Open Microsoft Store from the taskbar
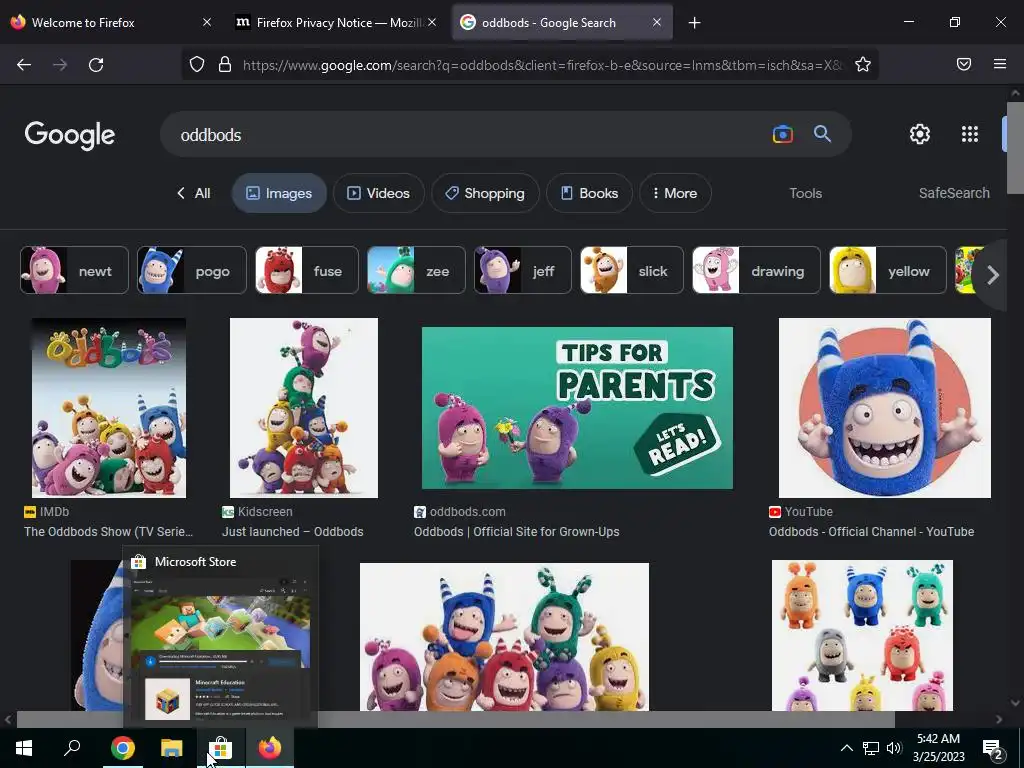1024x768 pixels. coord(221,748)
